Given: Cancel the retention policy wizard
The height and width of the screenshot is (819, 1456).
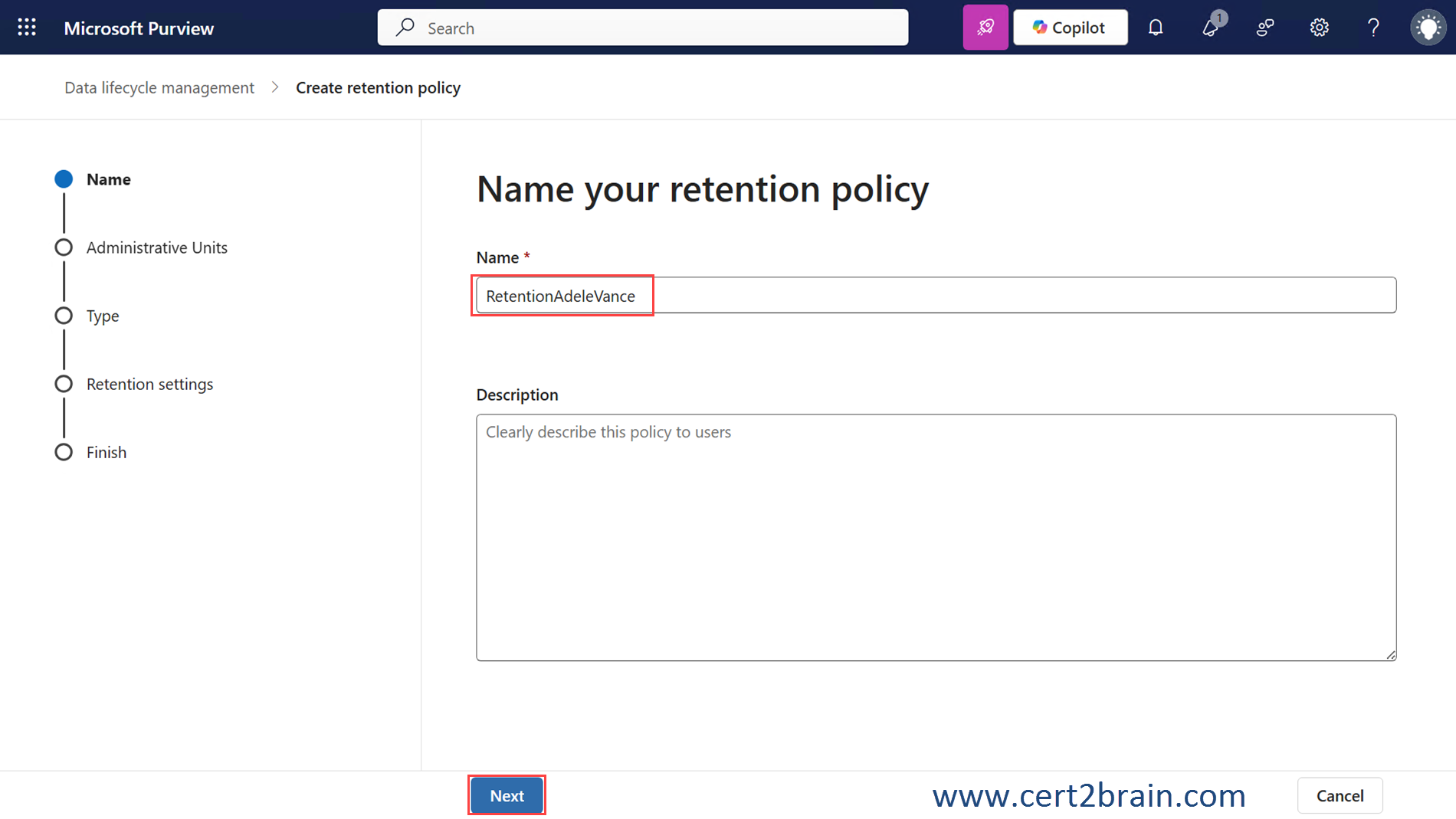Looking at the screenshot, I should 1340,795.
